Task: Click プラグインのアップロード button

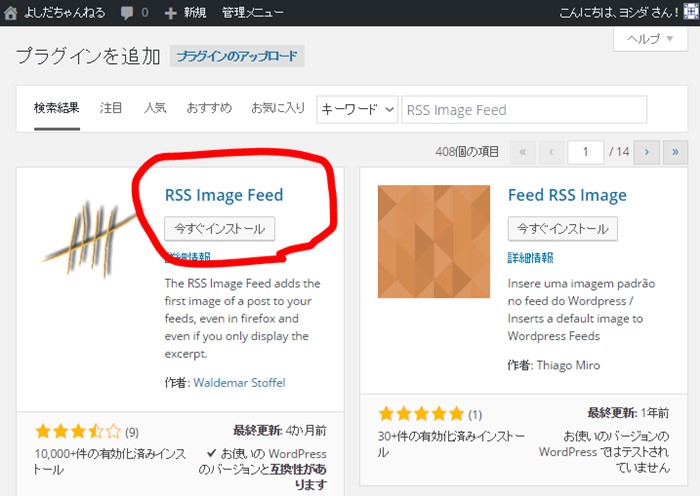Action: [237, 56]
